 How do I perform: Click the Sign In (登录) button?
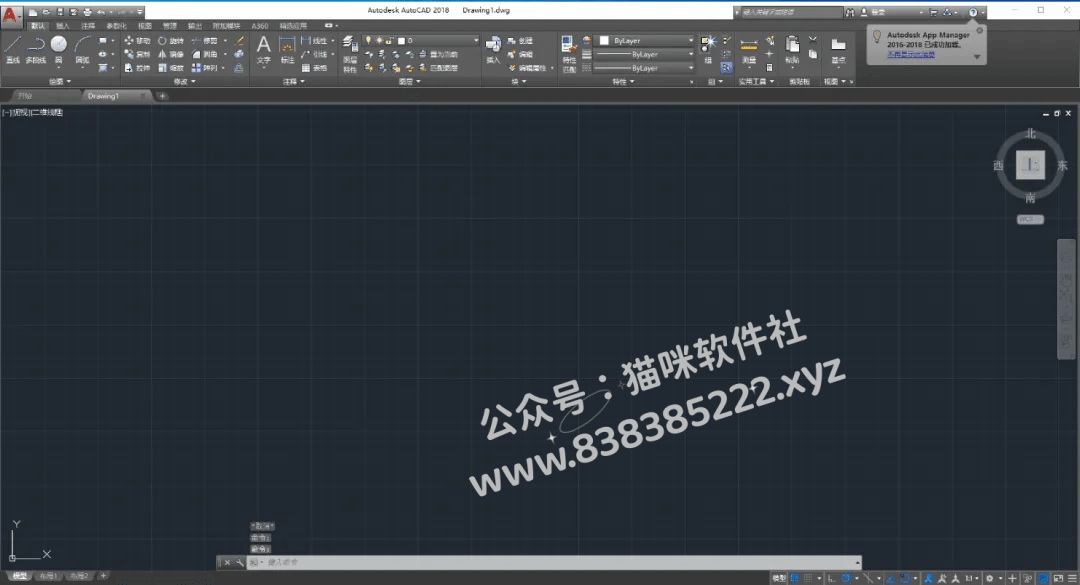click(878, 12)
